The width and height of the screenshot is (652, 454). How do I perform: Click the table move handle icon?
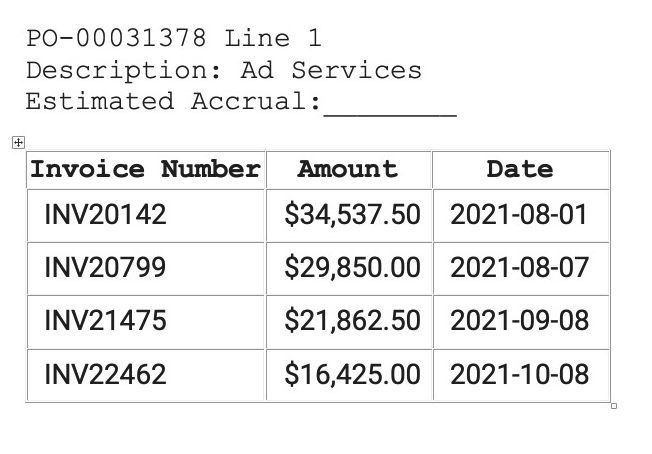tap(18, 143)
